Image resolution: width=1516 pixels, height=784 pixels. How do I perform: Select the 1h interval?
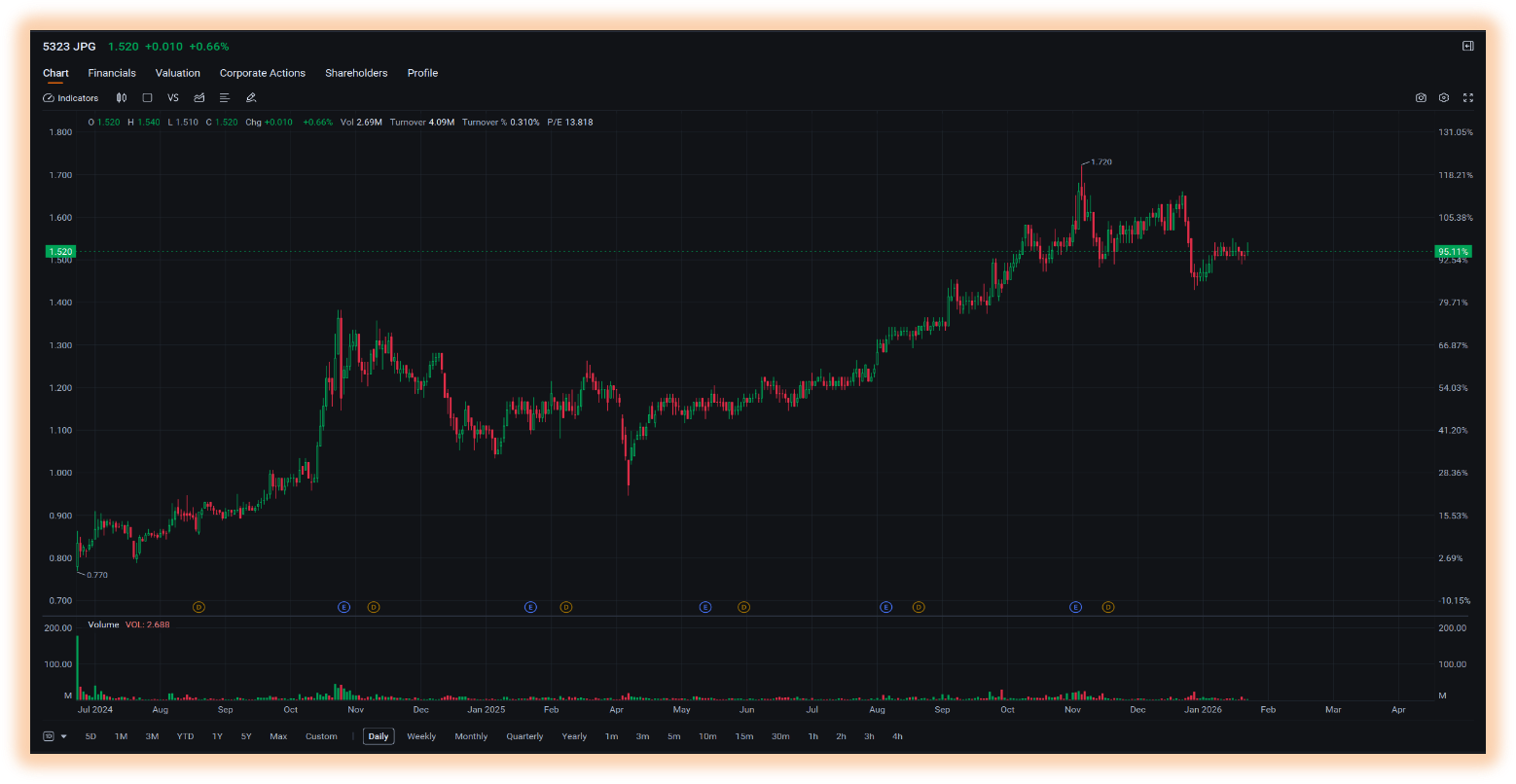pyautogui.click(x=812, y=736)
